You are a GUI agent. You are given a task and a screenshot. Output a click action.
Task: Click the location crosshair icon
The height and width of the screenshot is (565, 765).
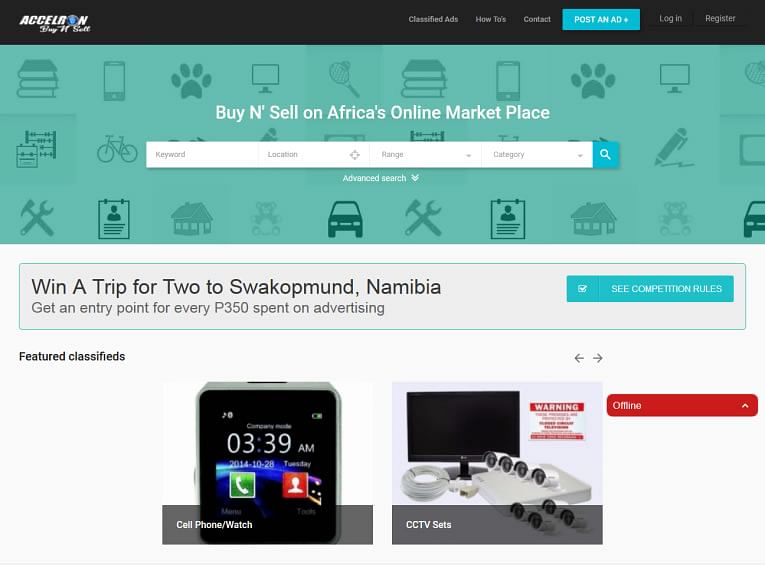point(355,155)
